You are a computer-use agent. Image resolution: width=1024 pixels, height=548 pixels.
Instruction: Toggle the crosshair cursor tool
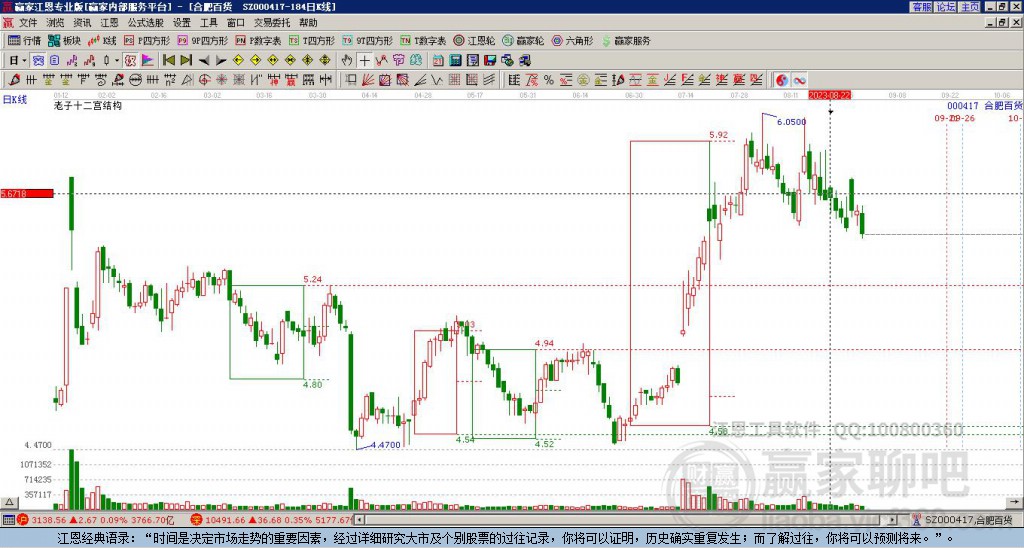(364, 61)
